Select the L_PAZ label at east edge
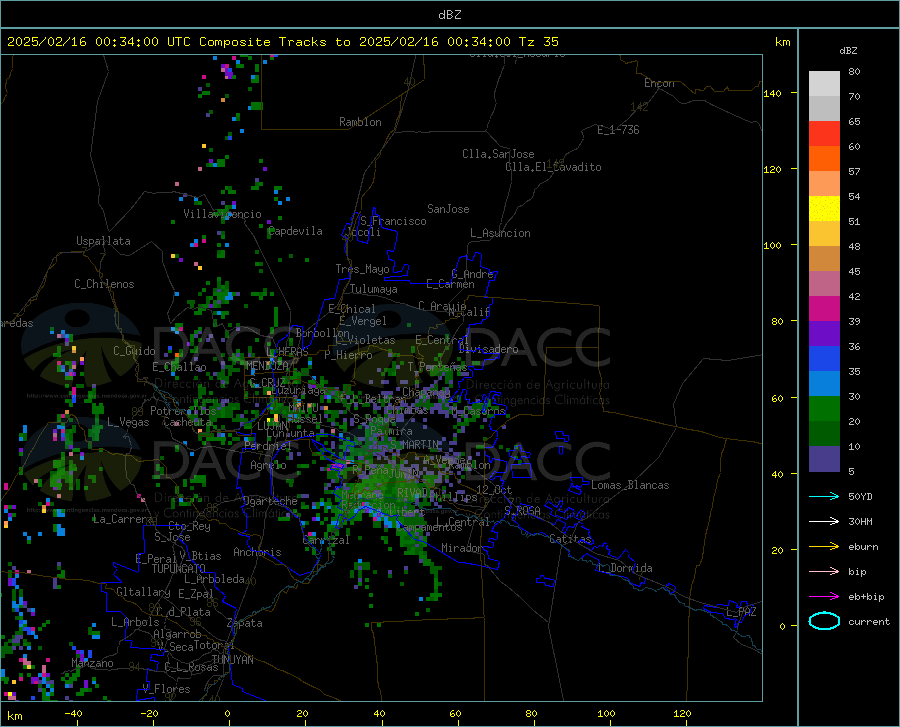Image resolution: width=900 pixels, height=727 pixels. pos(741,612)
